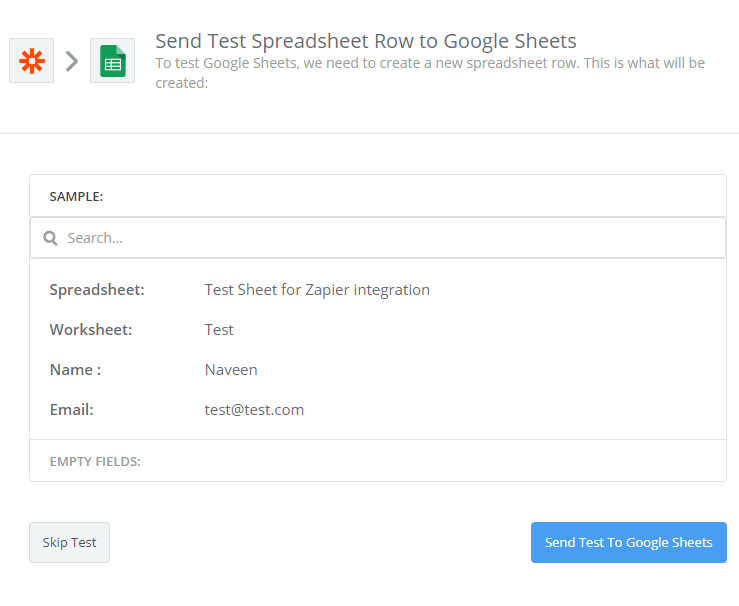The width and height of the screenshot is (739, 606).
Task: Click the 'SAMPLE:' section header
Action: [76, 197]
